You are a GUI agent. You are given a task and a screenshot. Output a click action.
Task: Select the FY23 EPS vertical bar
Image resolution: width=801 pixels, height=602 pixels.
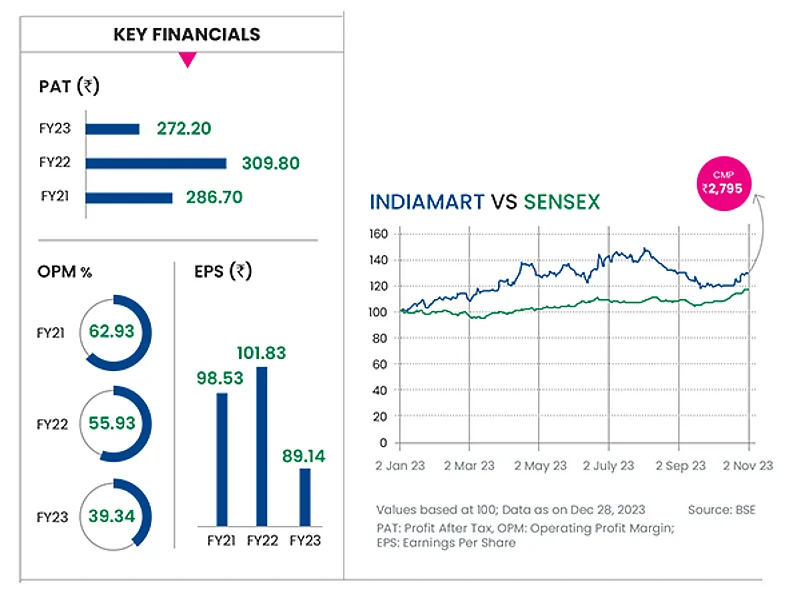coord(305,496)
